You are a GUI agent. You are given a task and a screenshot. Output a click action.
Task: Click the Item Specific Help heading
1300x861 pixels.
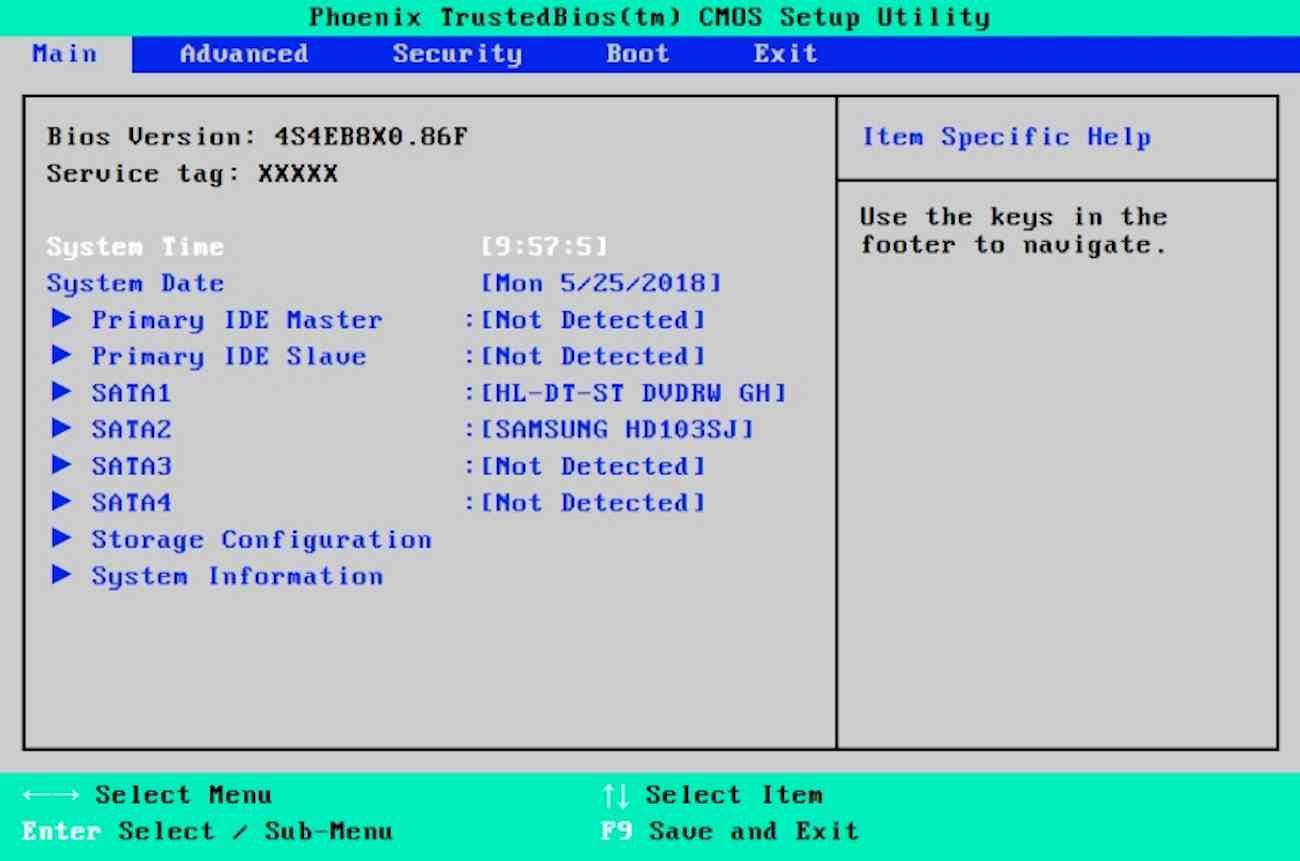click(x=1006, y=138)
